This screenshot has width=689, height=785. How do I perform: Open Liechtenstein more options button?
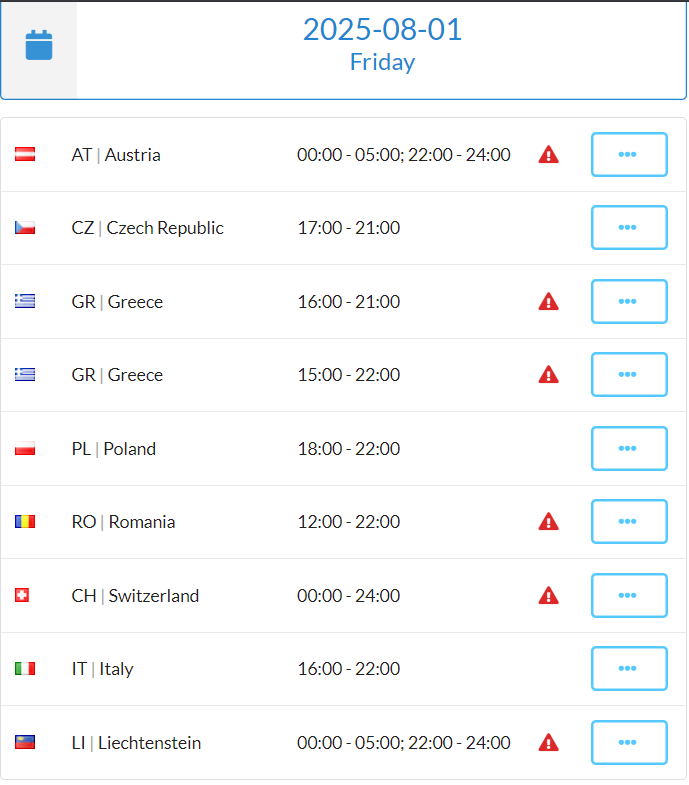tap(629, 742)
